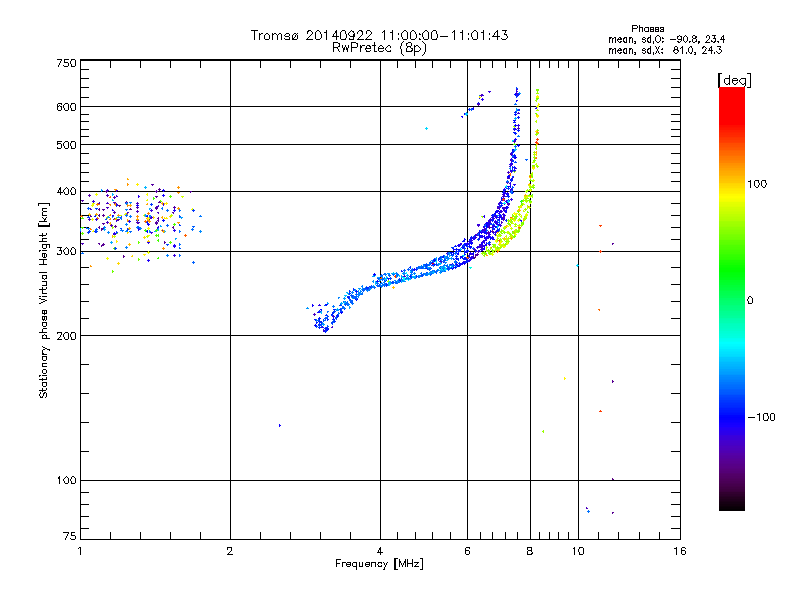Click the y-axis tick label '300'
Viewport: 800px width, 600px height.
(66, 252)
